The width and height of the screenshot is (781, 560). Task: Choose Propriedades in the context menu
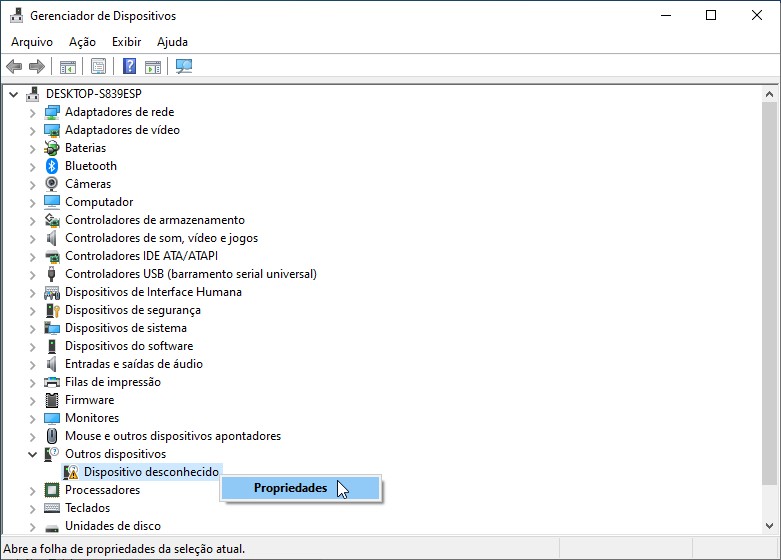point(301,488)
